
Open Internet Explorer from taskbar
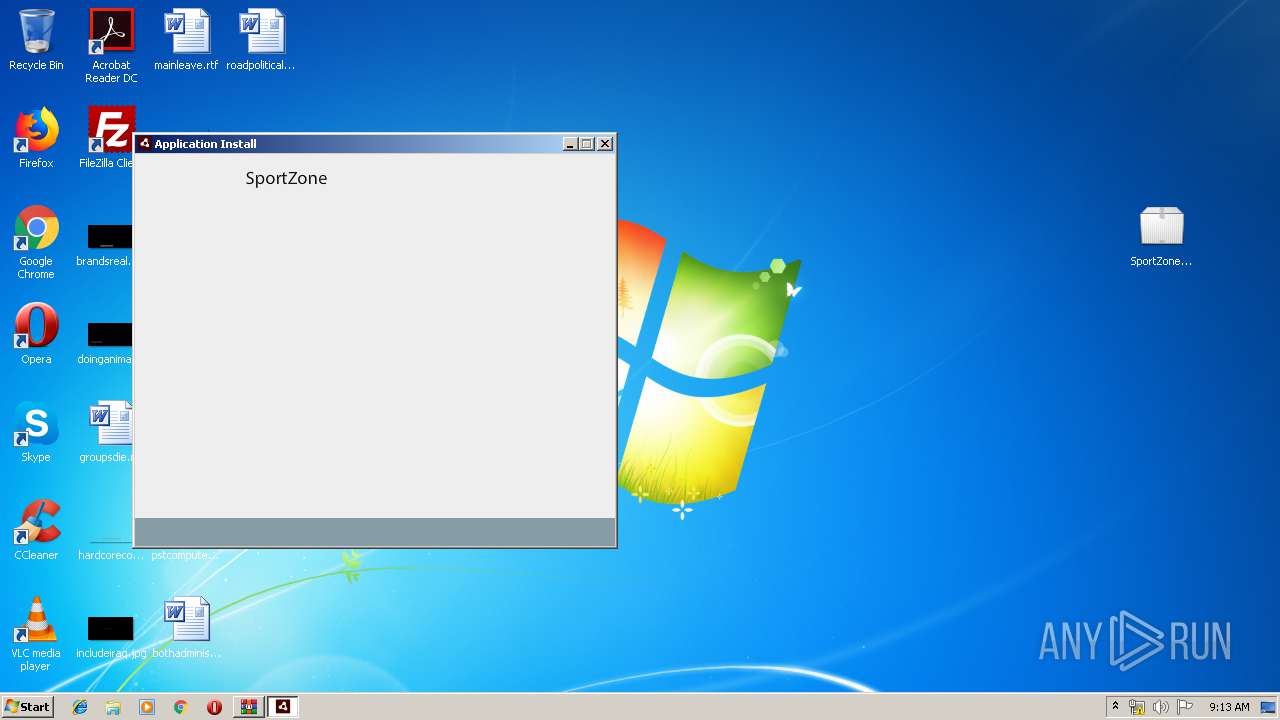point(80,707)
